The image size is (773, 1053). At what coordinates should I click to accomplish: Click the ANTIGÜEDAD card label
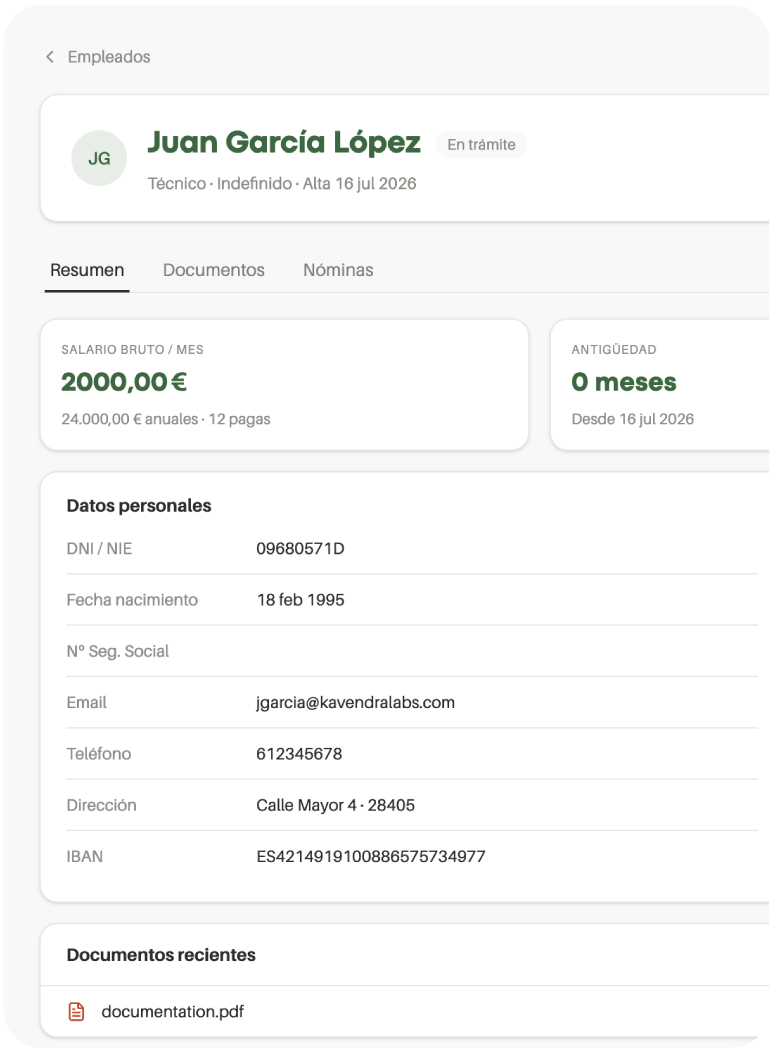[x=614, y=350]
